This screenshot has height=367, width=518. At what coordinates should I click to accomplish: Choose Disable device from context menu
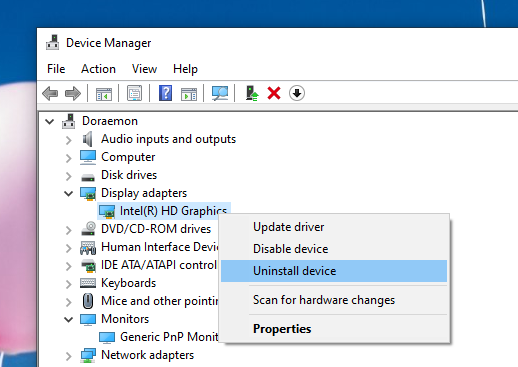click(334, 249)
